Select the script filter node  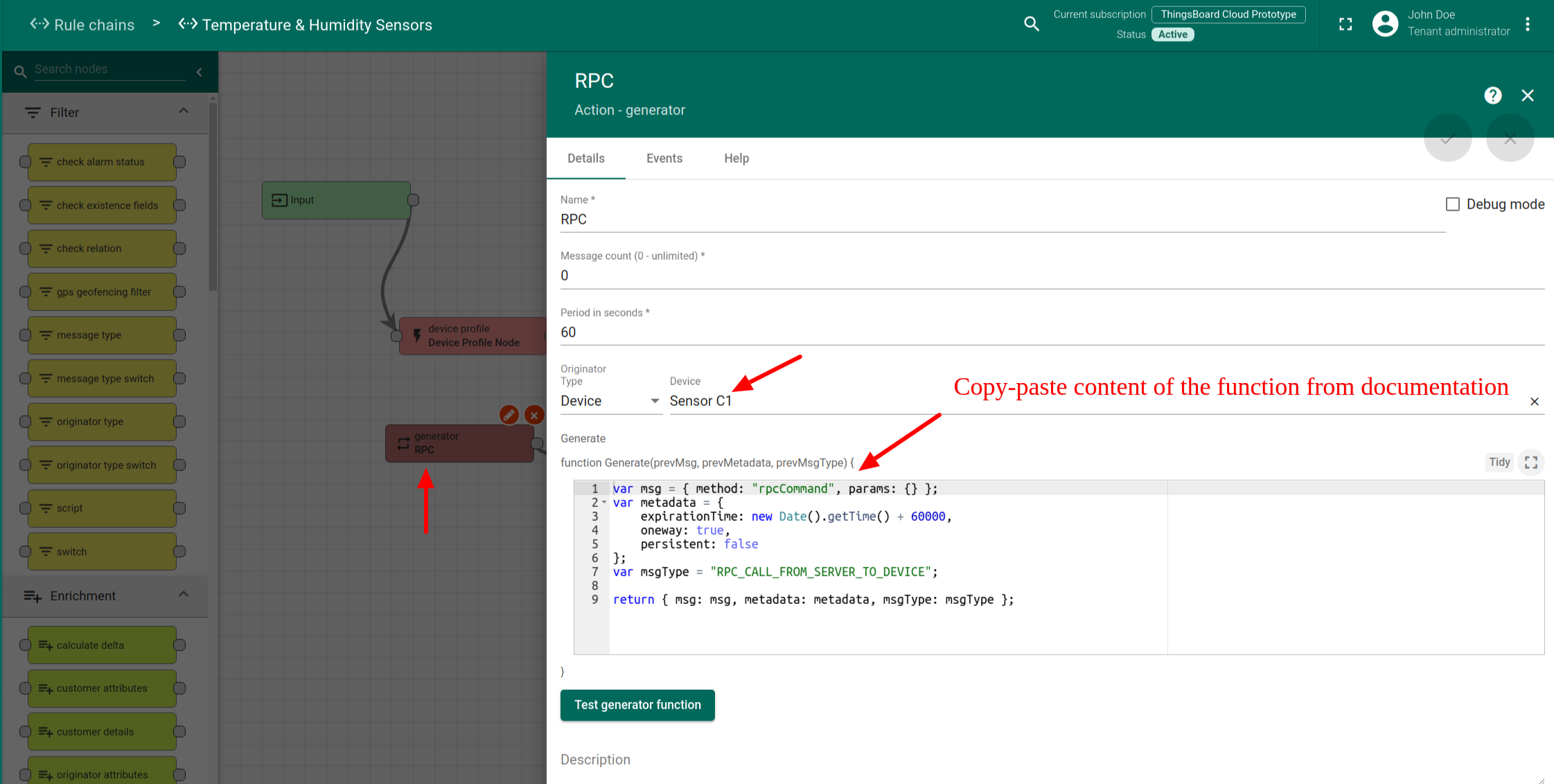(102, 508)
